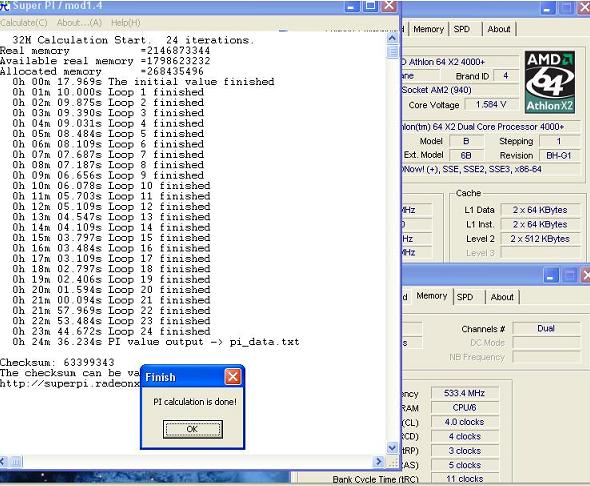Click the AMD 64 Athlon X2 logo
The height and width of the screenshot is (486, 590).
coord(549,82)
